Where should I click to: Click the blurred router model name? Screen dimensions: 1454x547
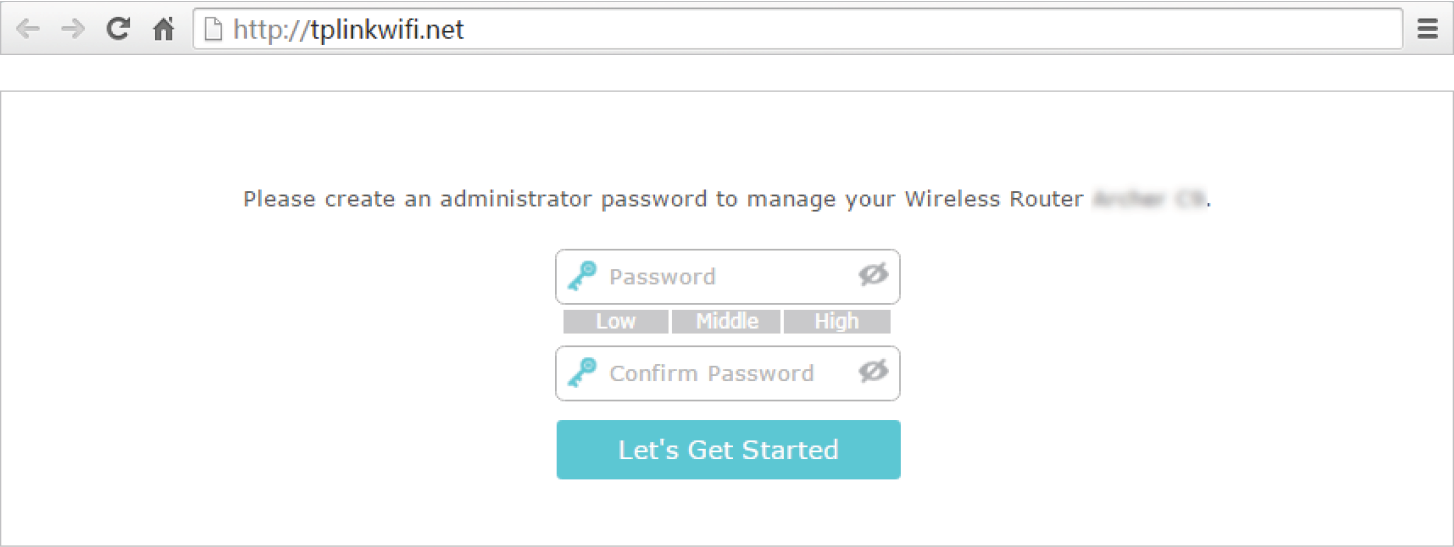[x=1148, y=198]
